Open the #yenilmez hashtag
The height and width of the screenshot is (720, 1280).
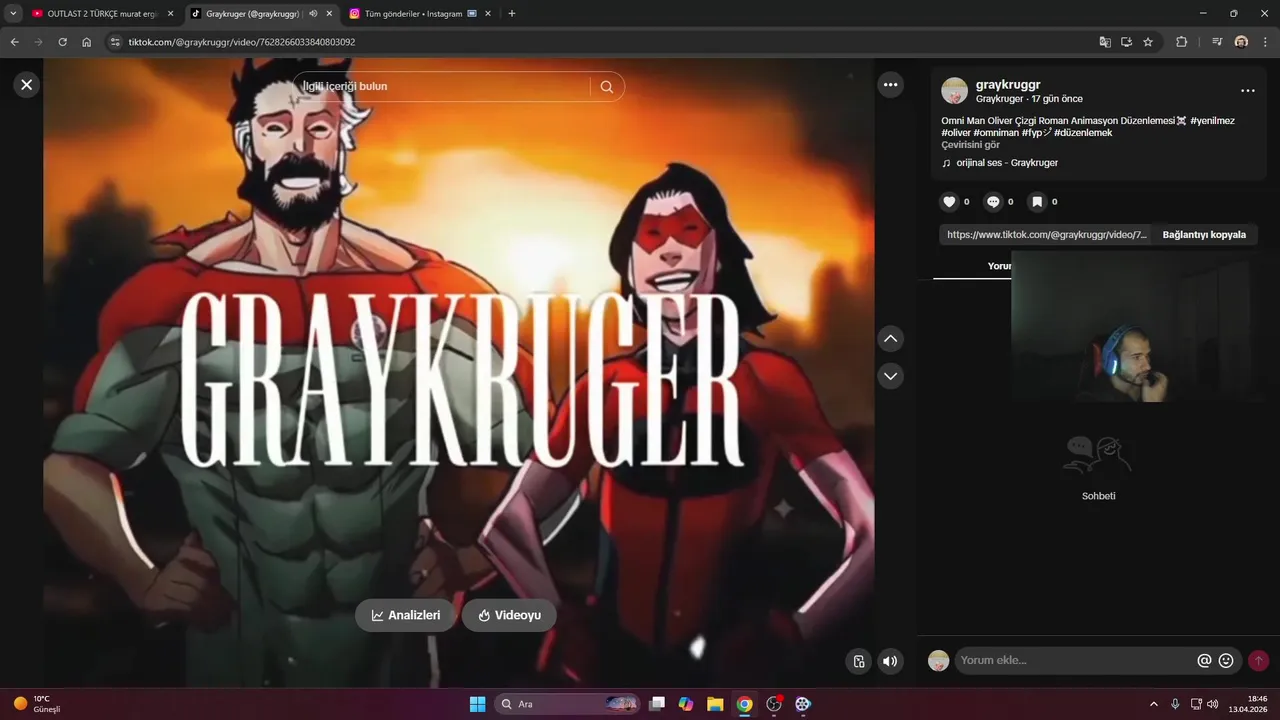pos(1212,121)
